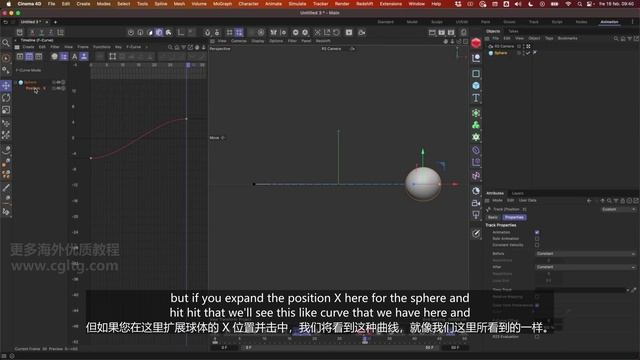Click the Frame All icon in timeline
This screenshot has width=640, height=360.
click(113, 57)
